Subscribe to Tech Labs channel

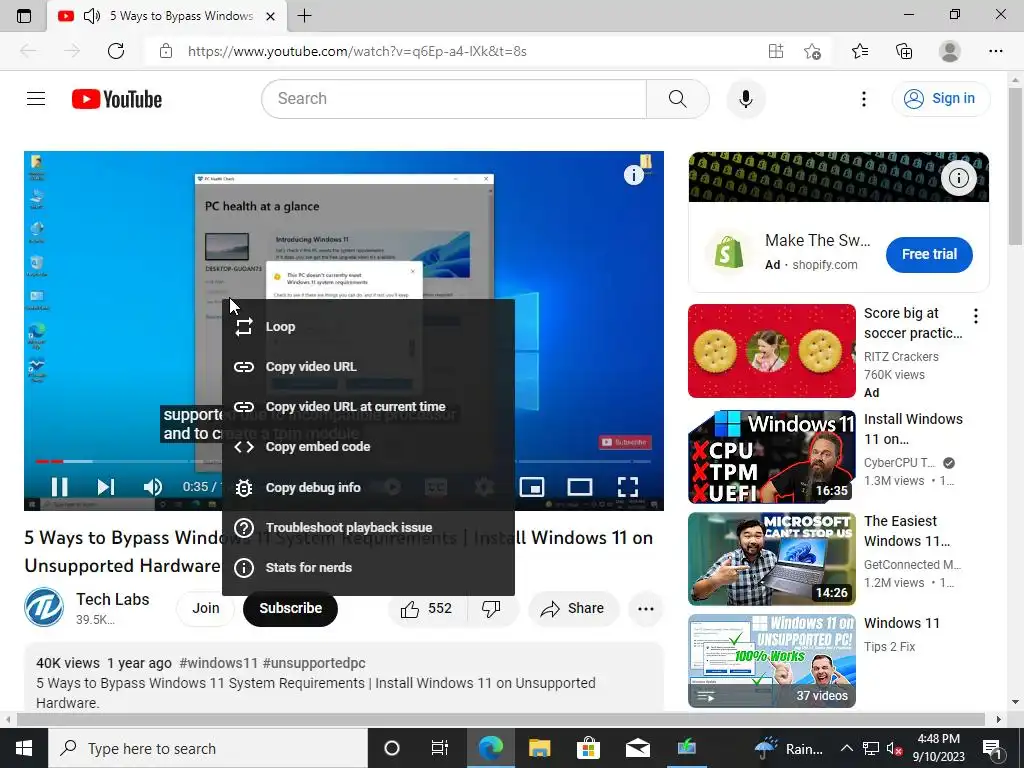[x=291, y=609]
